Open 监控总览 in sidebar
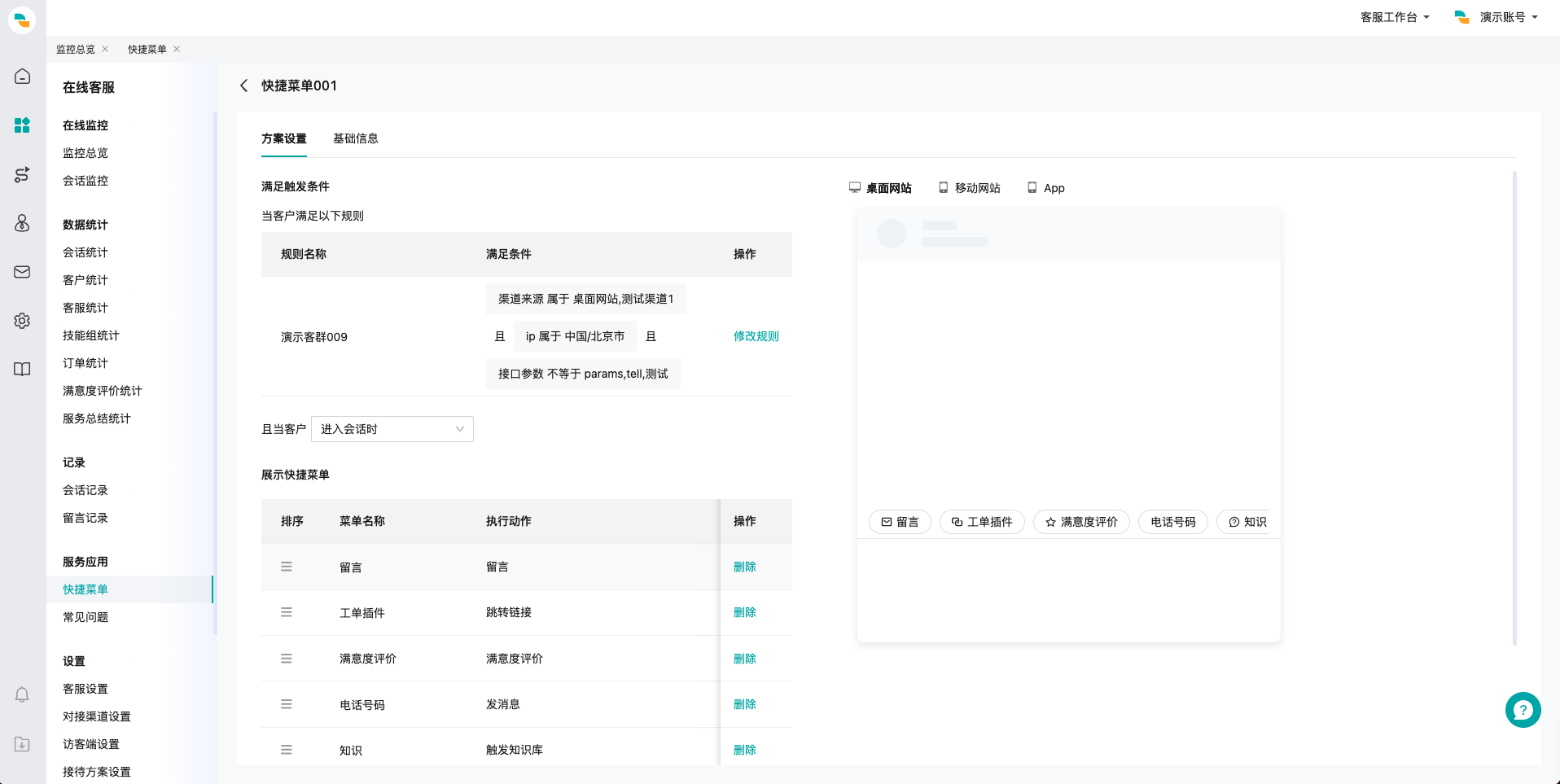 (85, 153)
